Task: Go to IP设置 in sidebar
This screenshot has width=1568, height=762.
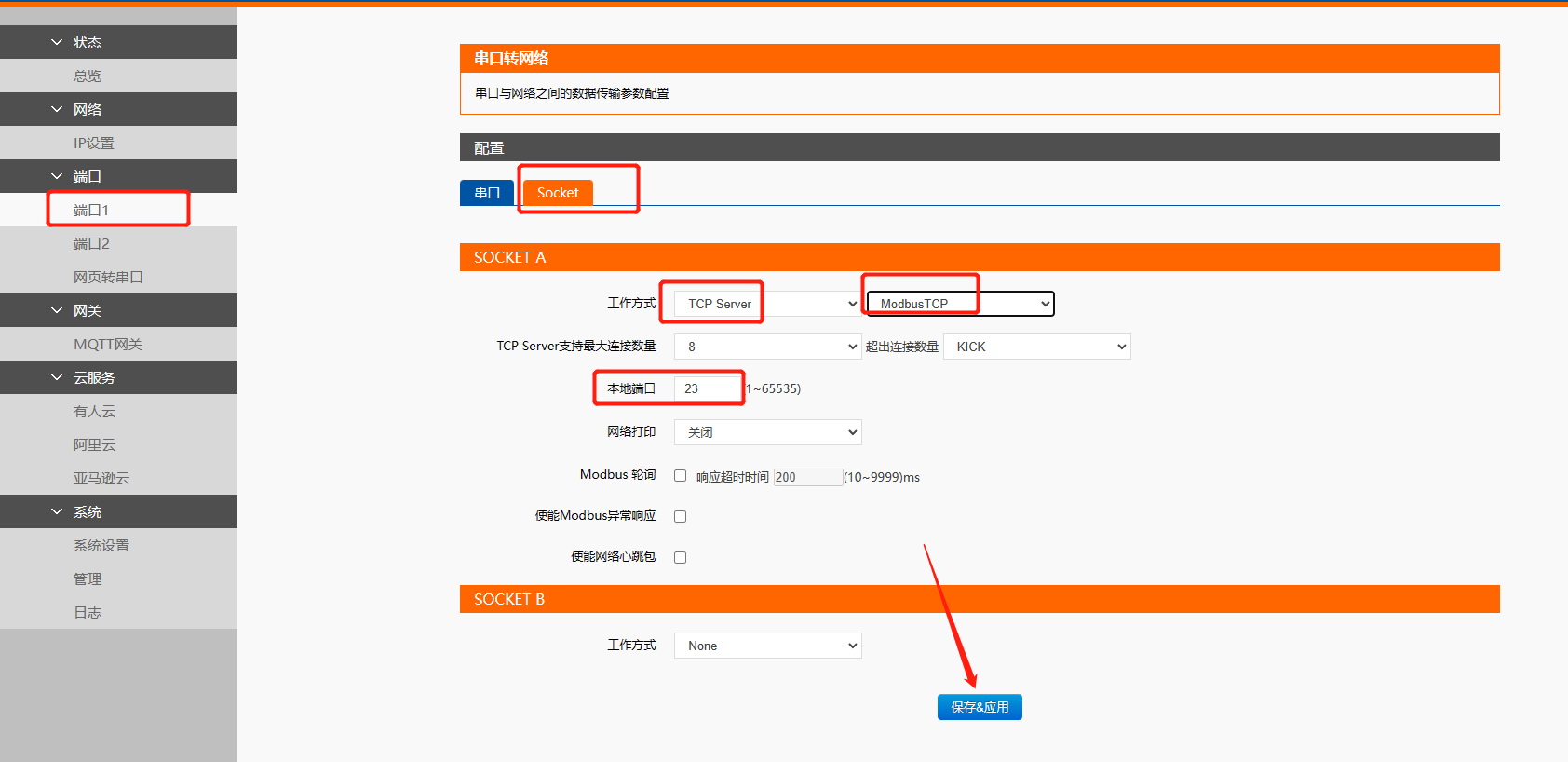Action: point(94,143)
